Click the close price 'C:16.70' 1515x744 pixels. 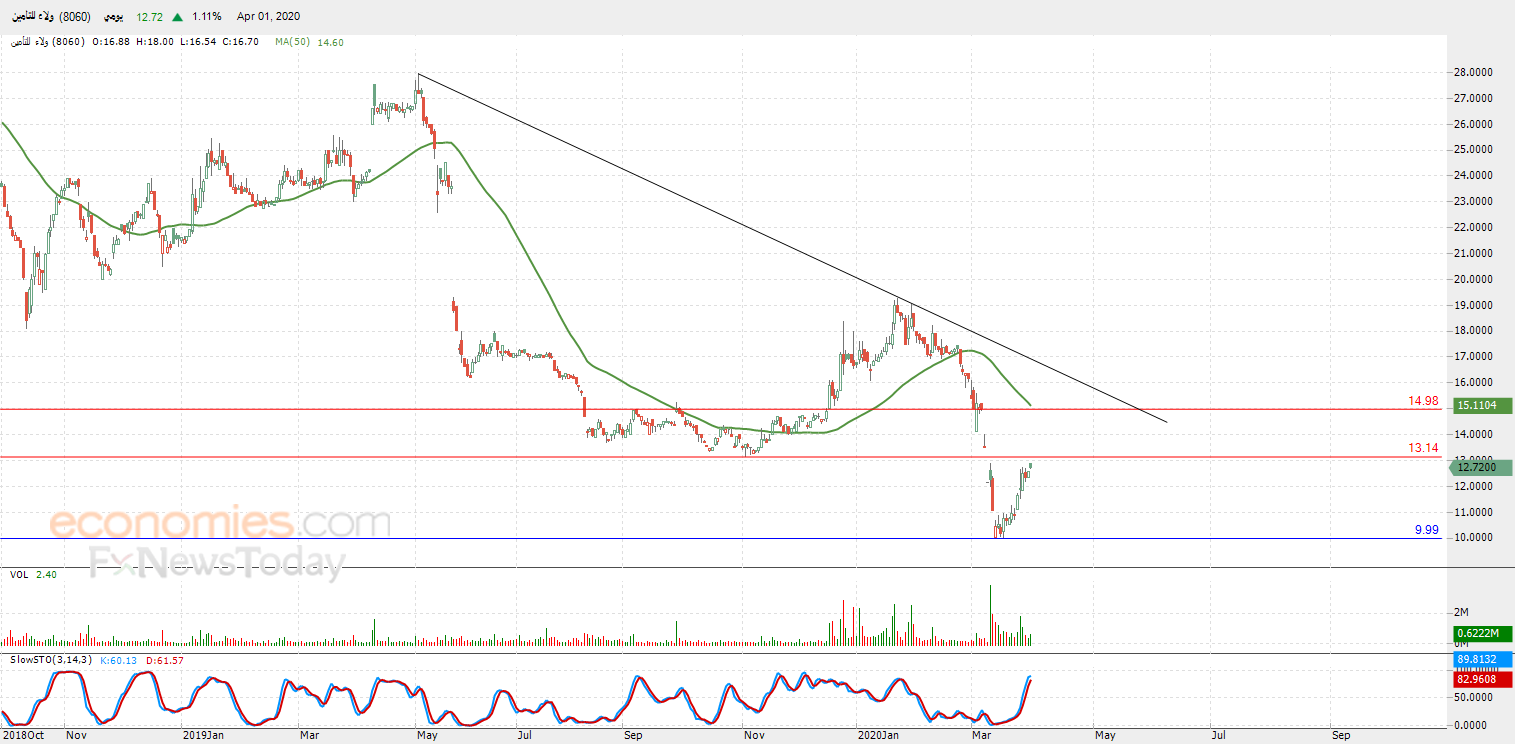coord(241,42)
